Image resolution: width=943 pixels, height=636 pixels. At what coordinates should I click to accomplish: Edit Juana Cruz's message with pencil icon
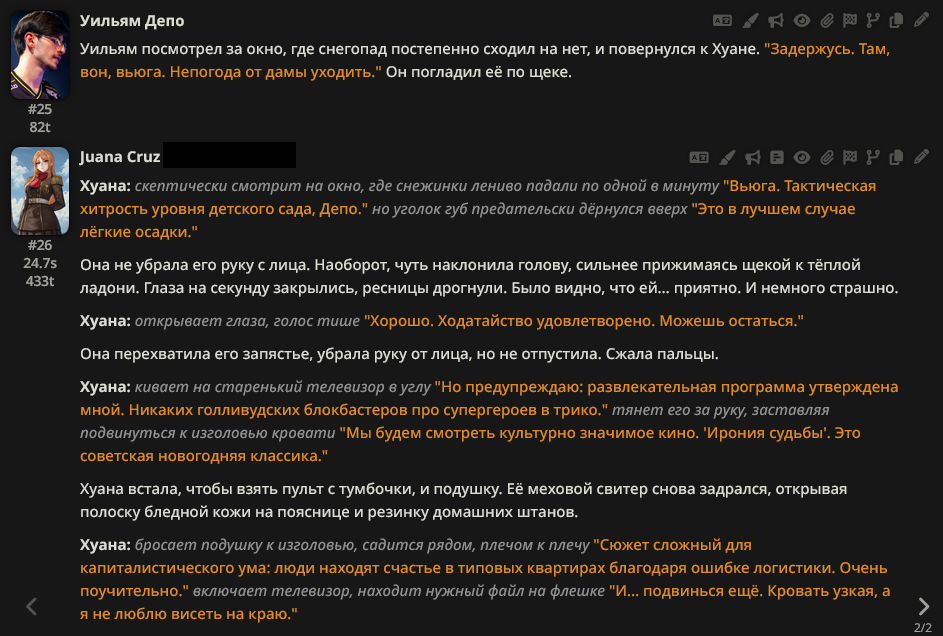(921, 157)
